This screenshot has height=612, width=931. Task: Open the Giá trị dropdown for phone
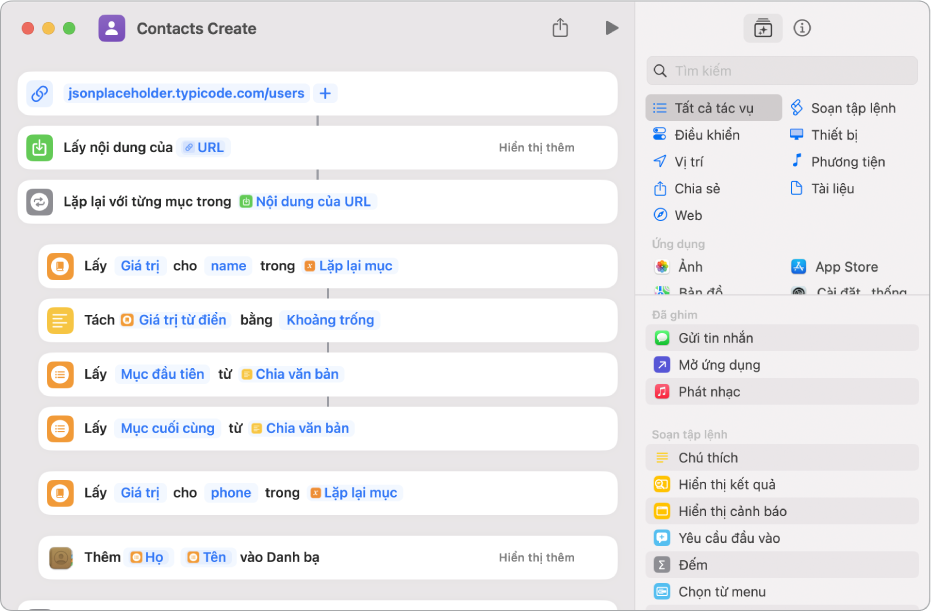tap(140, 493)
